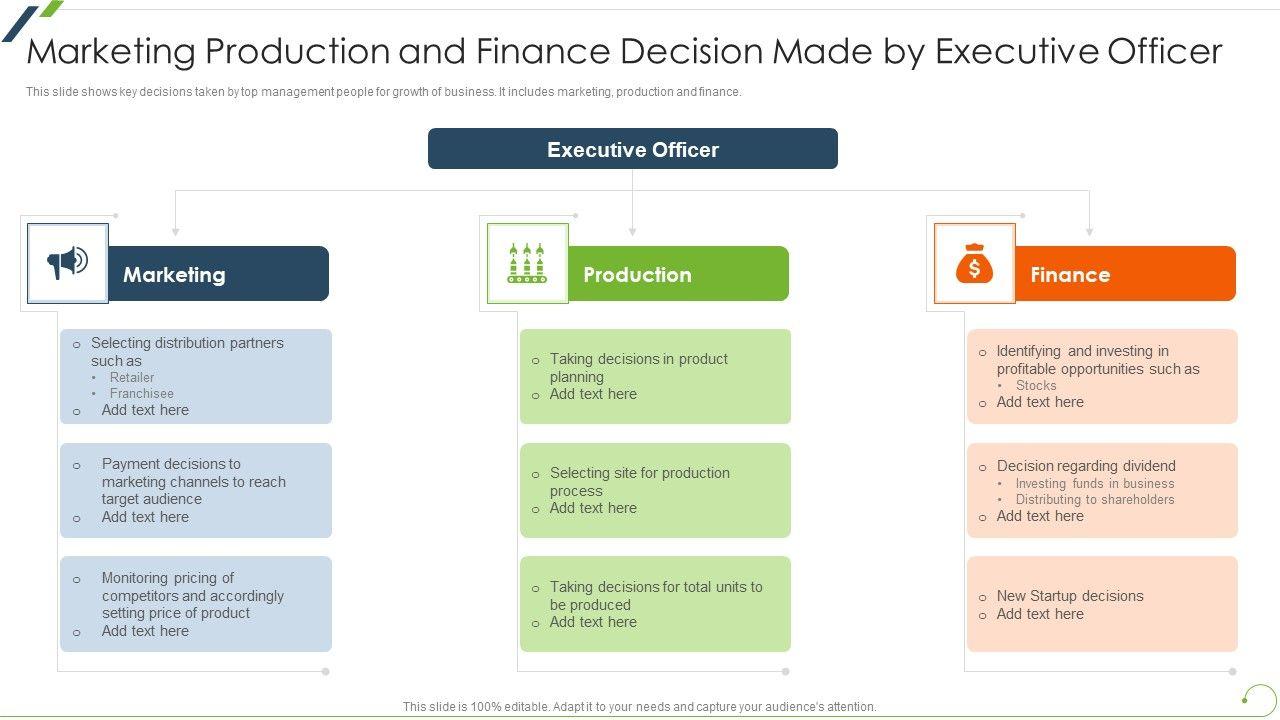Select the profitable opportunities text box
The height and width of the screenshot is (720, 1280).
tap(1102, 376)
